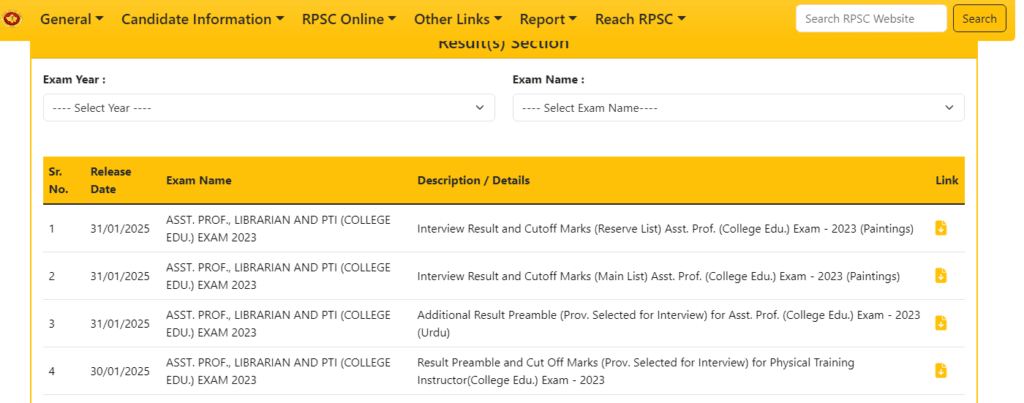This screenshot has height=403, width=1024.
Task: Open the Candidate Information menu
Action: tap(202, 19)
